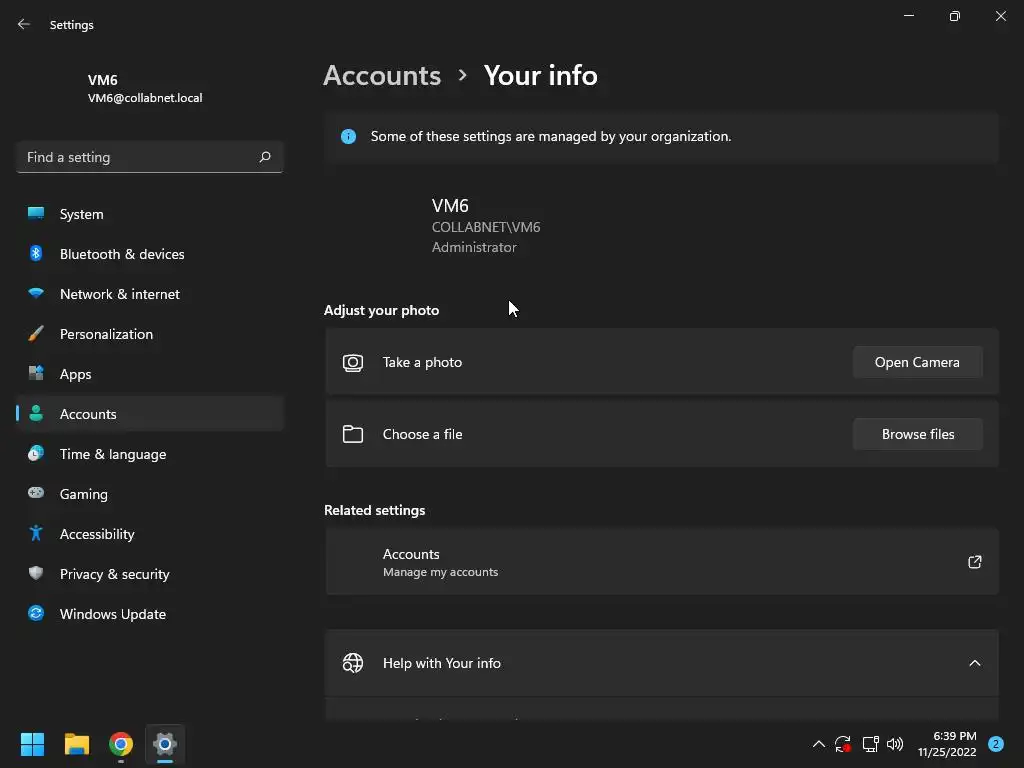Screen dimensions: 1024x768
Task: Collapse the Help with Your info section
Action: (975, 663)
